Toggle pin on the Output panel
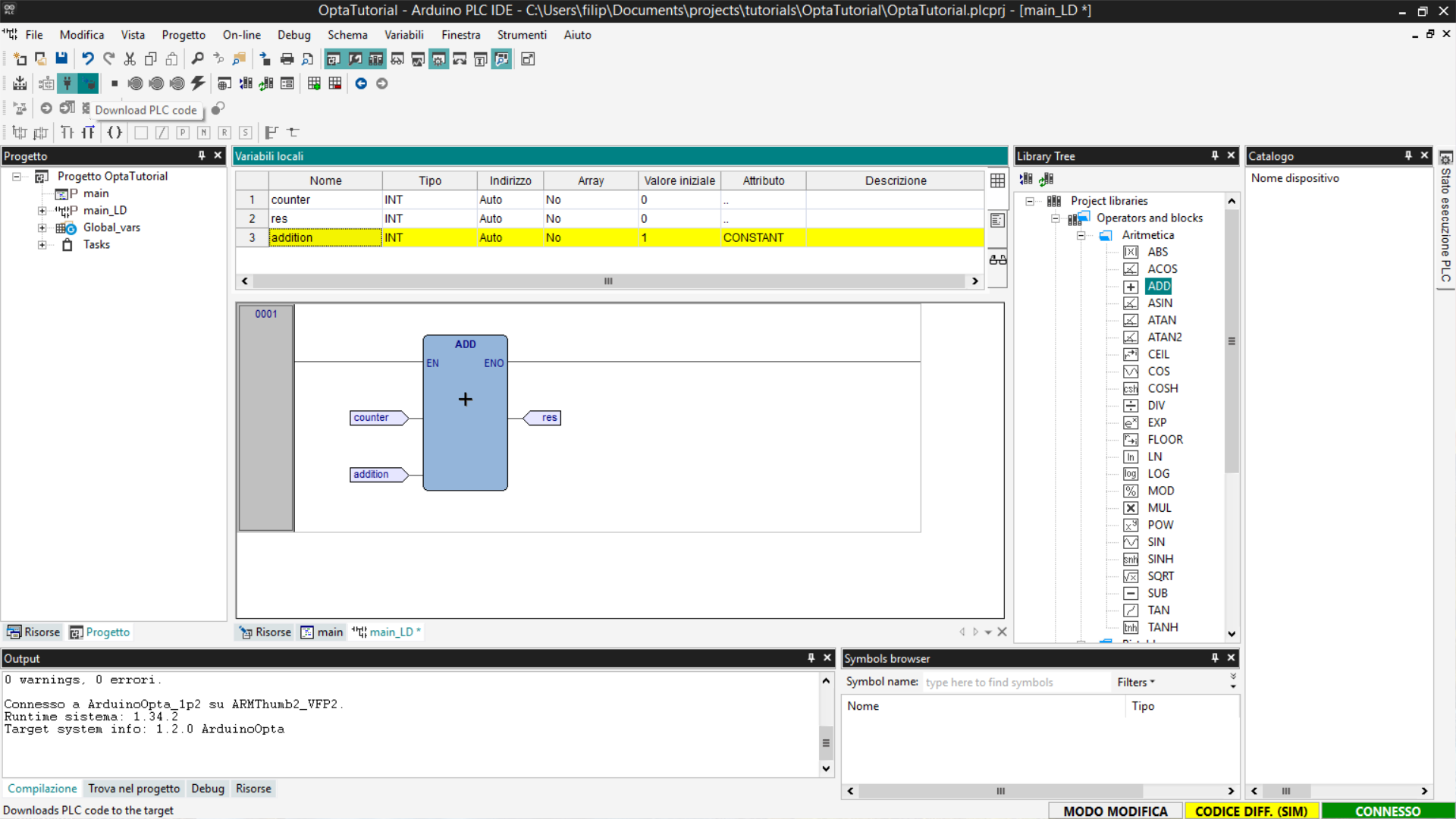Screen dimensions: 1456x819 (x=811, y=658)
